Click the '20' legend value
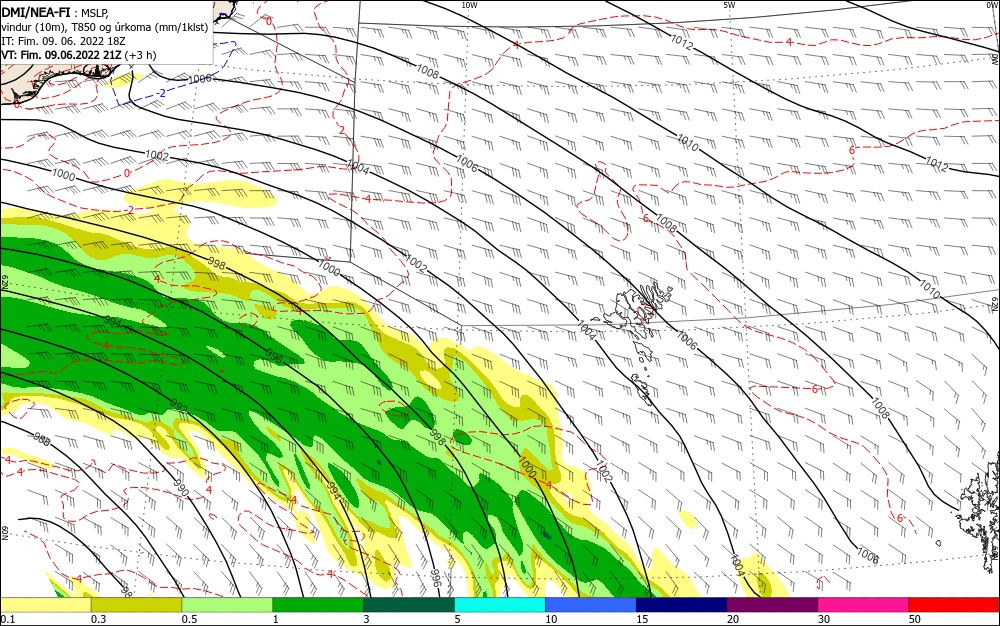 [x=733, y=619]
